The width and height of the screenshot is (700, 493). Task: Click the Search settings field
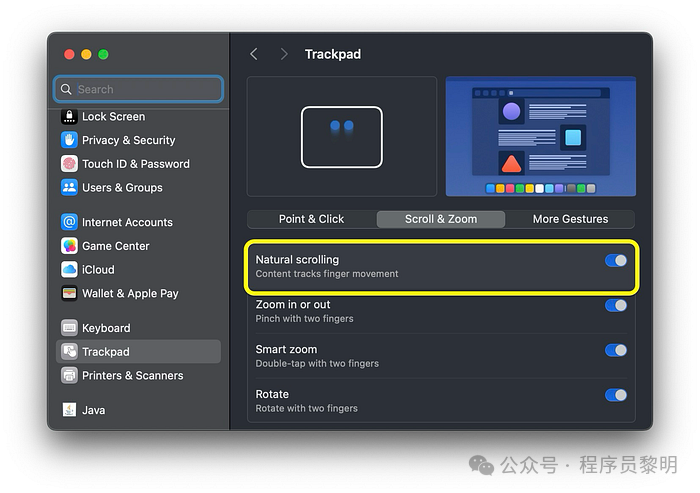click(138, 89)
